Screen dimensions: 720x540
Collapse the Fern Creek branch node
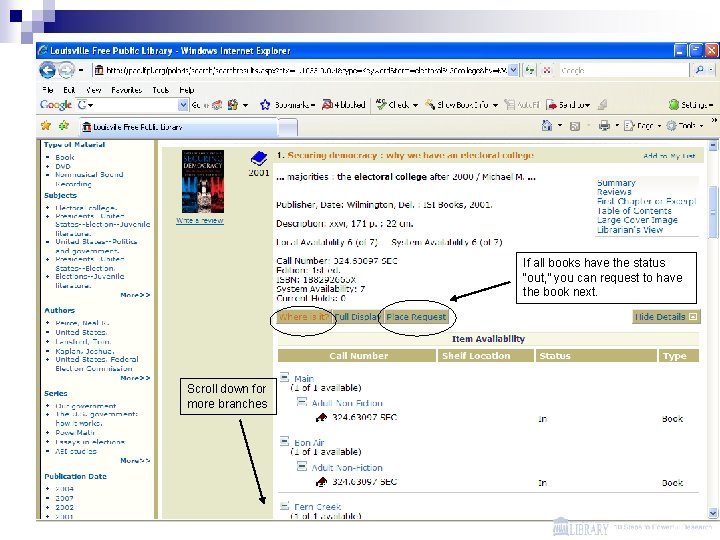pyautogui.click(x=285, y=506)
